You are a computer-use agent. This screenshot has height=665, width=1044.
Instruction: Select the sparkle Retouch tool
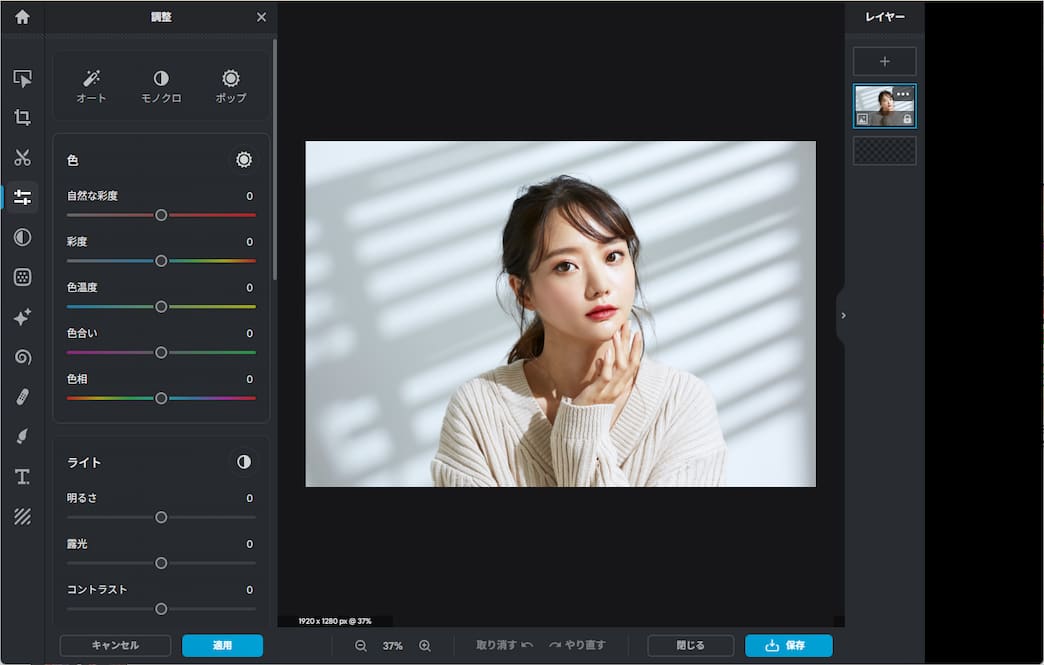click(23, 318)
